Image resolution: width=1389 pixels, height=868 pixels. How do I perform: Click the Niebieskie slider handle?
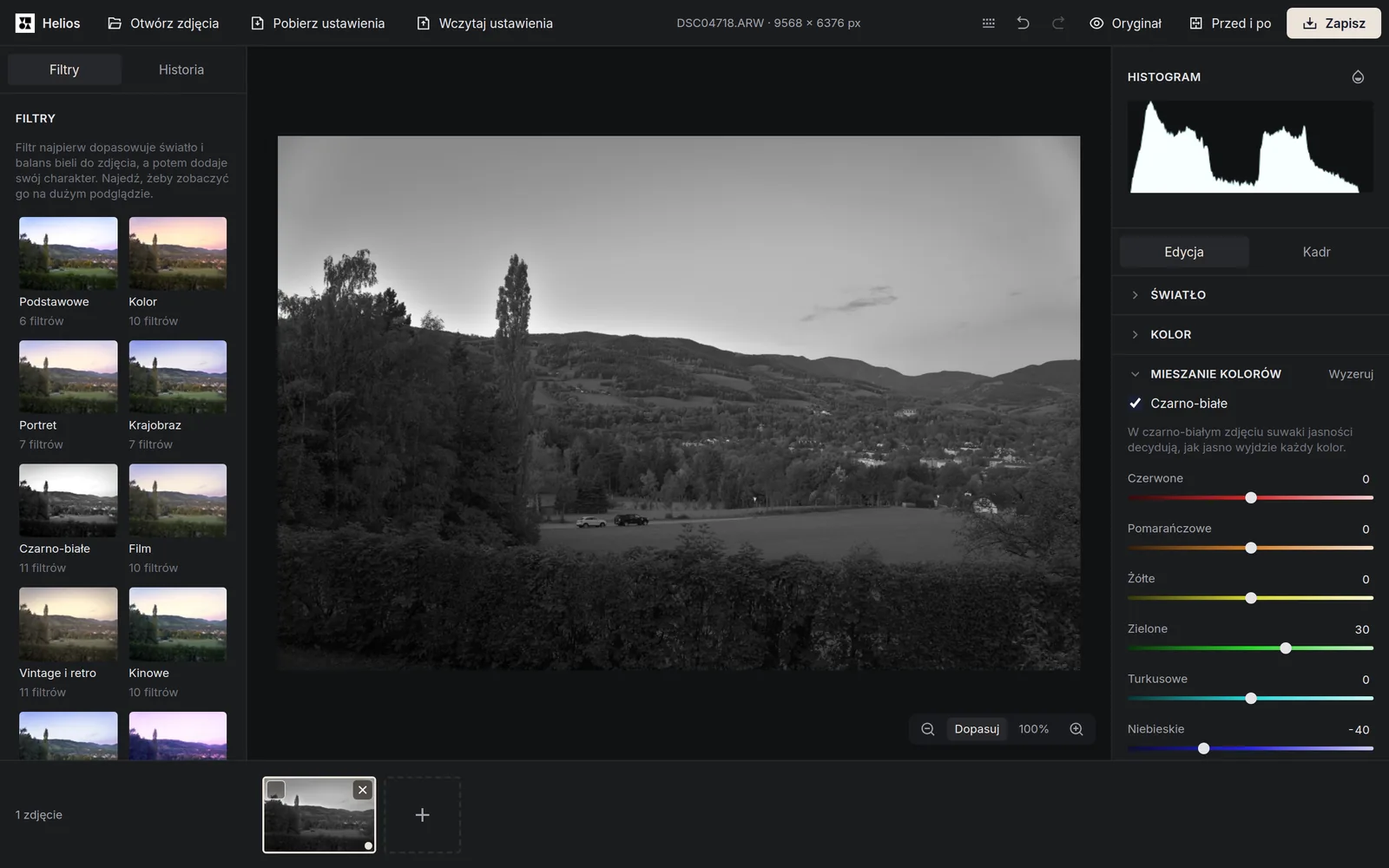pyautogui.click(x=1203, y=748)
